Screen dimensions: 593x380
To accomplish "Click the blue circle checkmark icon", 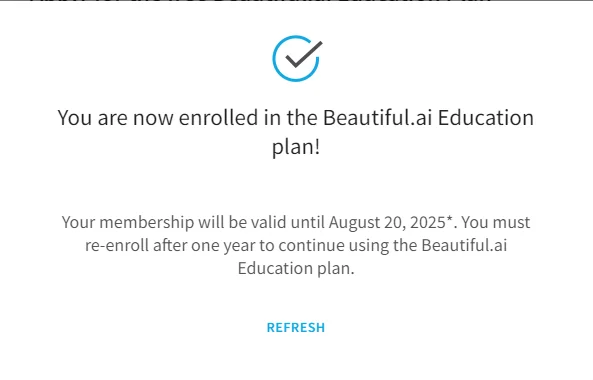I will 297,59.
